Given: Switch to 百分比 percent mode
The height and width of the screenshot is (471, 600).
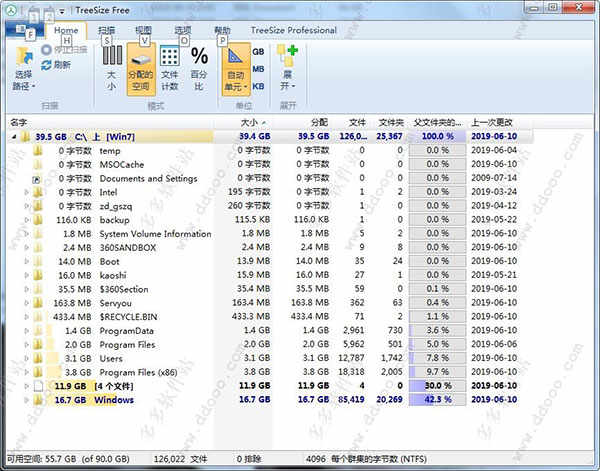Looking at the screenshot, I should coord(199,68).
